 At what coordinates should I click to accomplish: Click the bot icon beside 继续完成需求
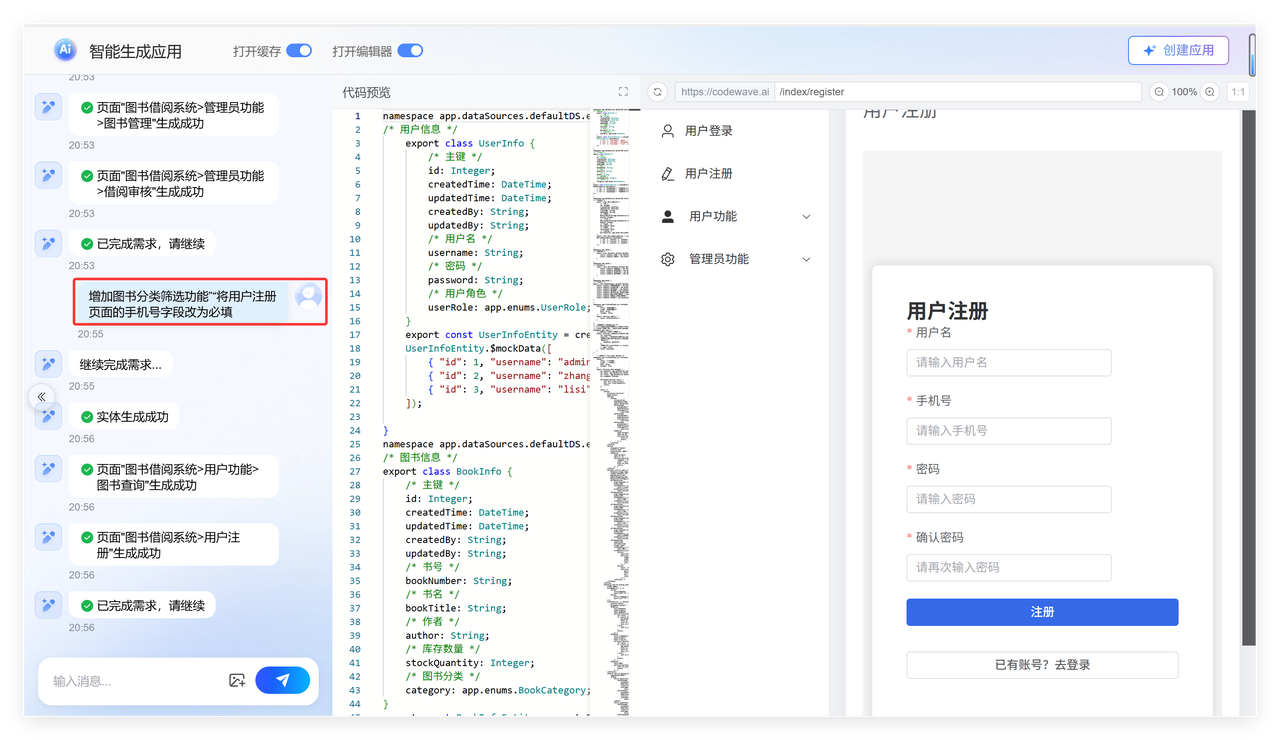pyautogui.click(x=48, y=364)
